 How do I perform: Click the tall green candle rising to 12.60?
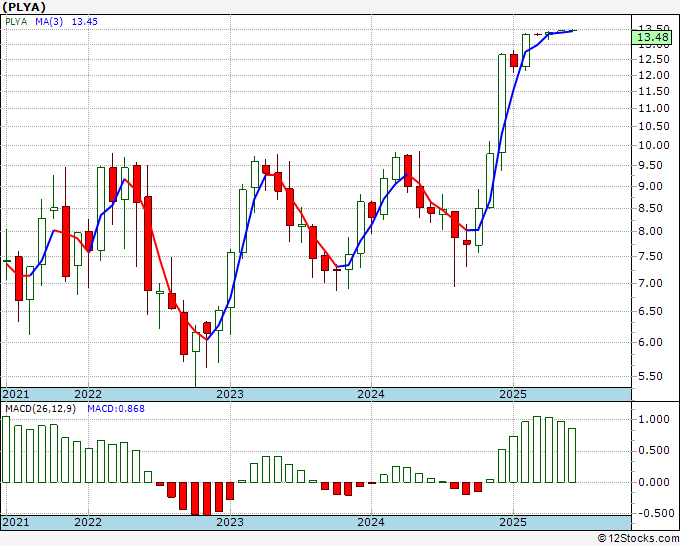click(502, 103)
